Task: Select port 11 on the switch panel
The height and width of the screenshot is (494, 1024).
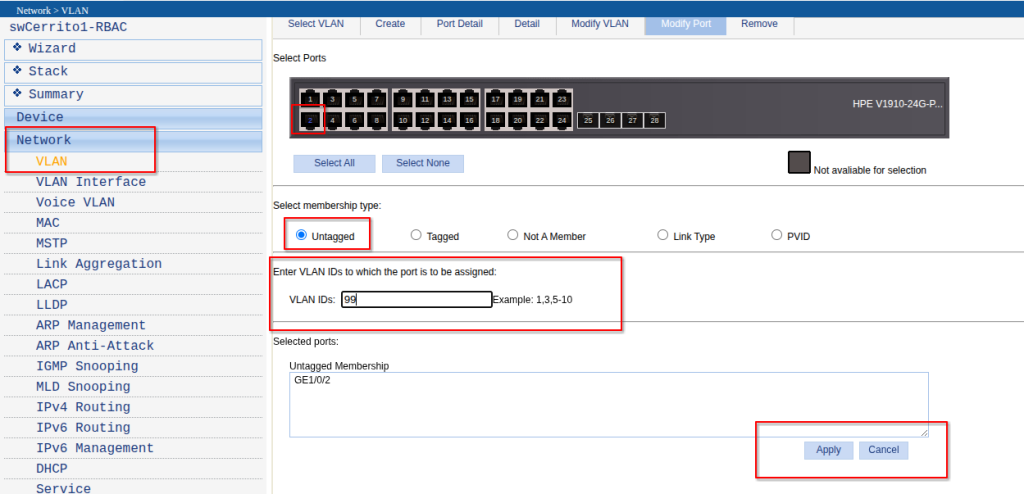Action: tap(425, 99)
